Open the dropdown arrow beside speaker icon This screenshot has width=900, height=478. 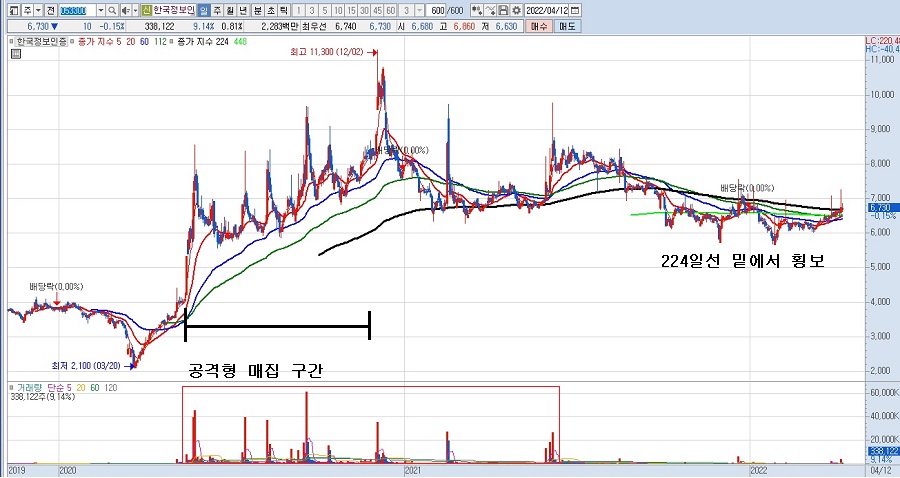tap(135, 10)
